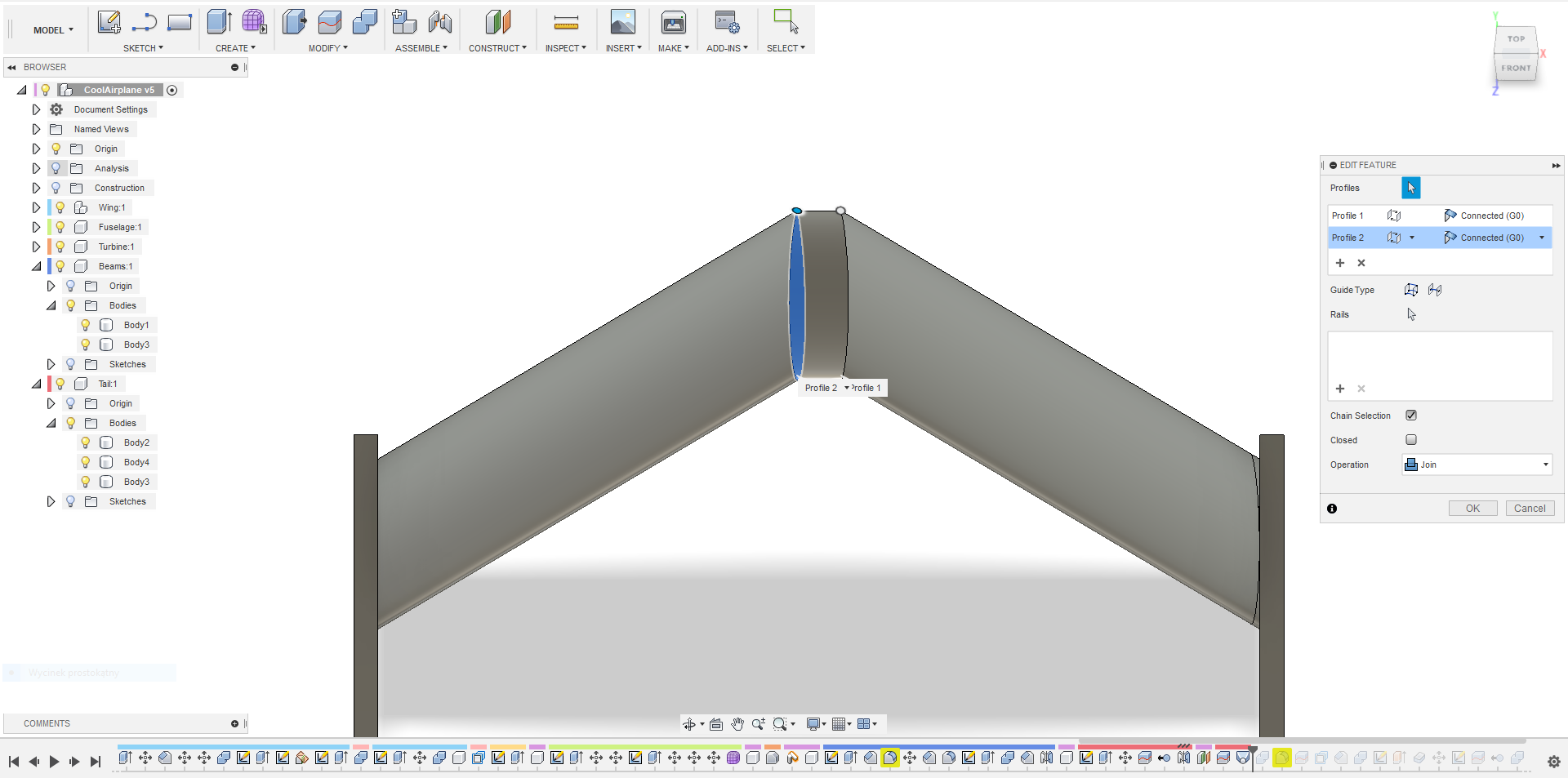Click the Profile 1 row
Screen dimensions: 1568x778
[x=1440, y=216]
